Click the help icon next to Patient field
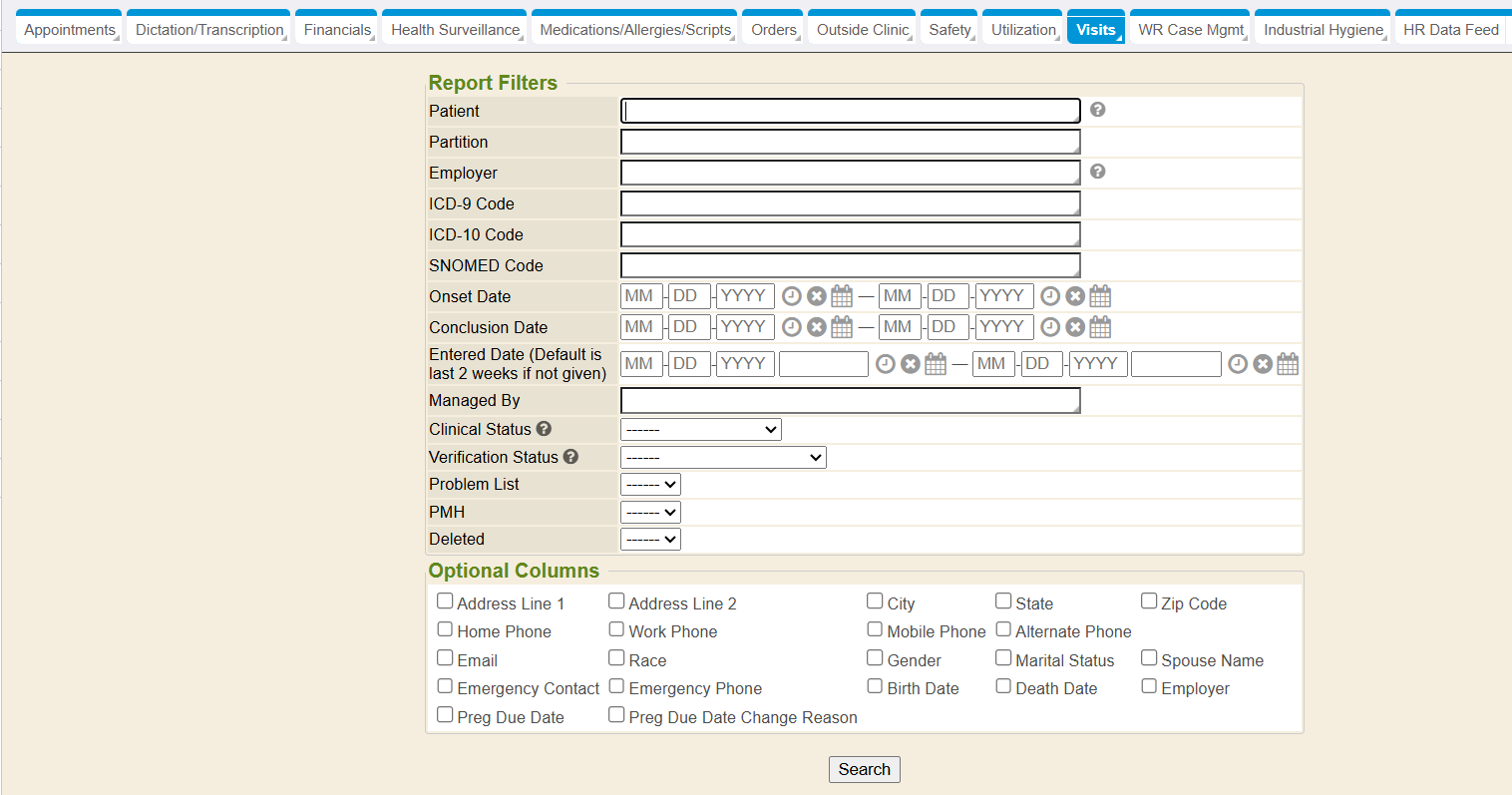The height and width of the screenshot is (795, 1512). (1097, 110)
